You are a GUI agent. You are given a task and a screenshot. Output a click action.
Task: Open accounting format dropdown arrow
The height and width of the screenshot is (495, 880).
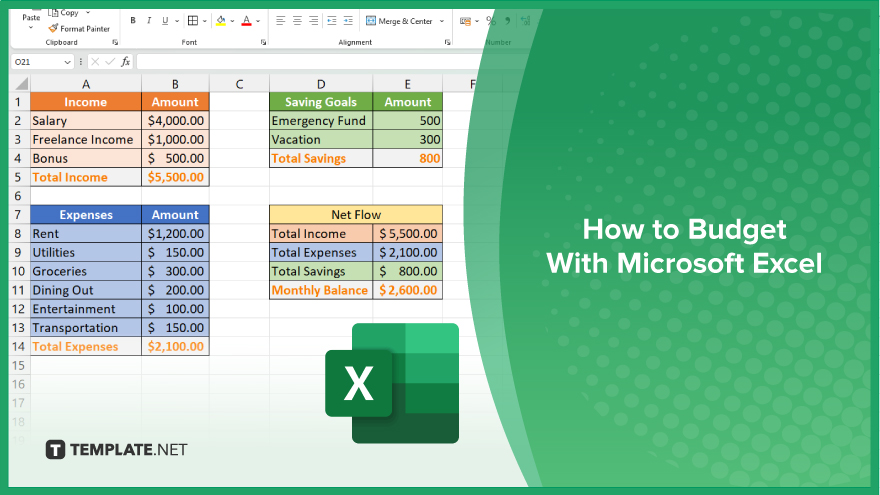pyautogui.click(x=477, y=21)
